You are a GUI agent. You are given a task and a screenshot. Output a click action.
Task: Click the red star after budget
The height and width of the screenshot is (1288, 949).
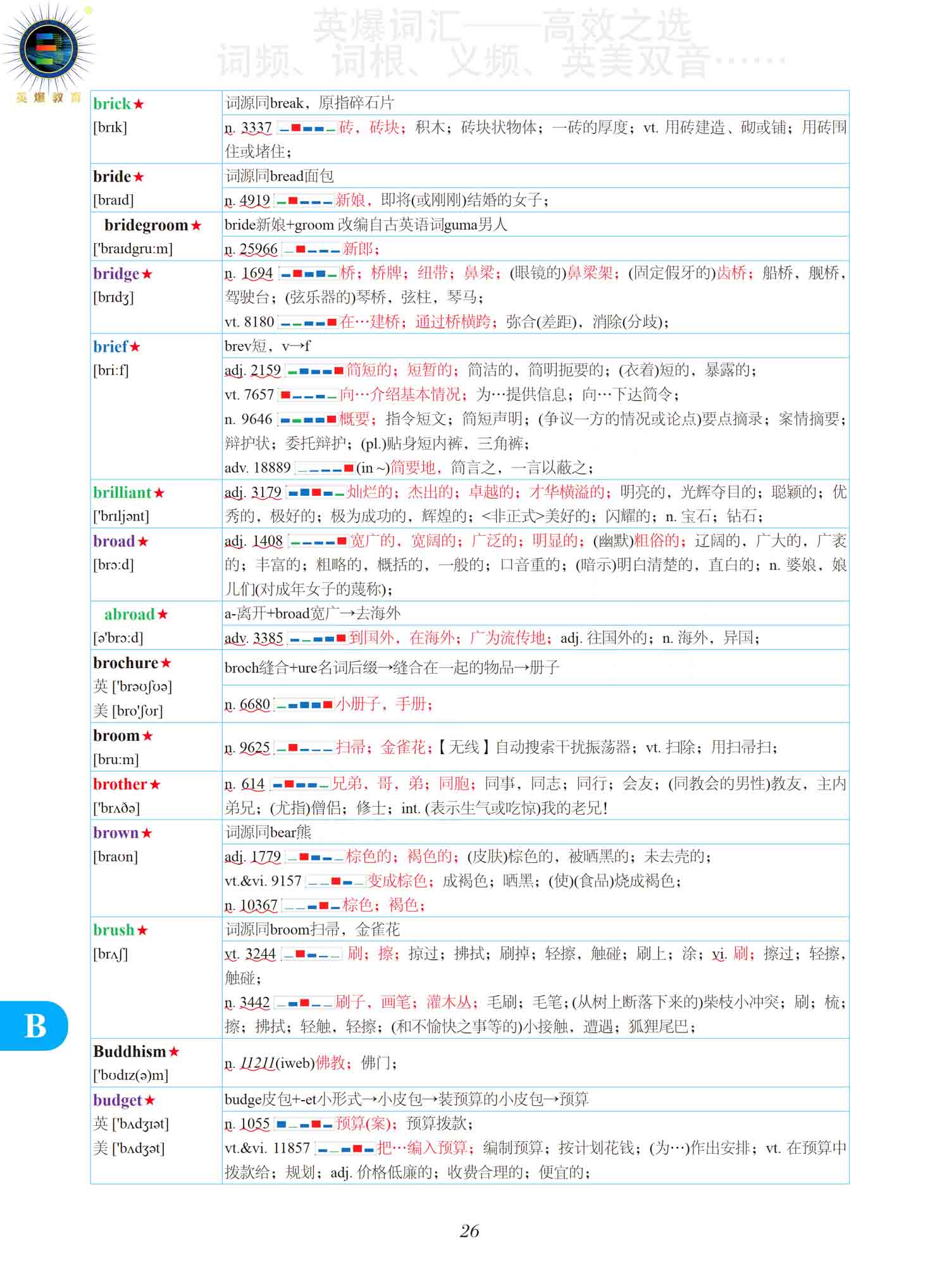tap(150, 1101)
